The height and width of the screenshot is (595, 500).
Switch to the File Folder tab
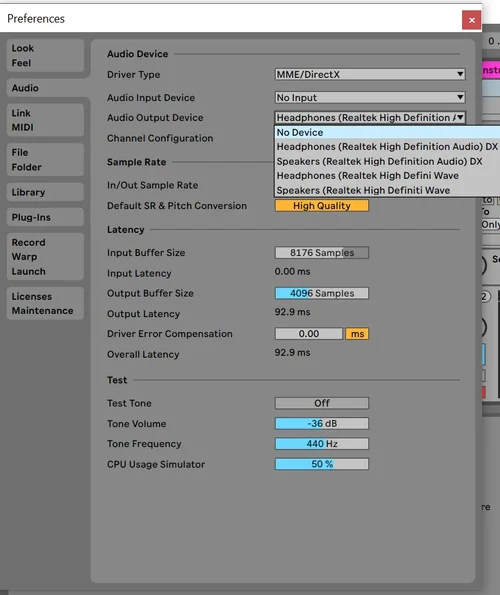point(45,160)
